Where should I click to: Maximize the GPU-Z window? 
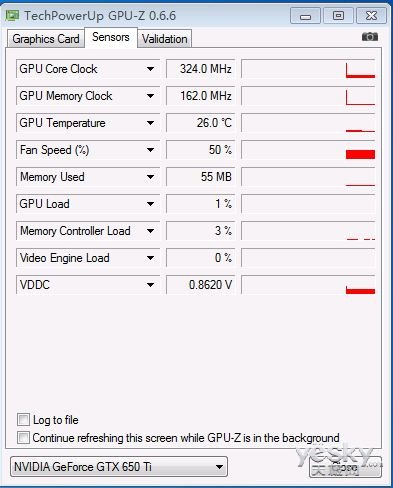pos(338,16)
